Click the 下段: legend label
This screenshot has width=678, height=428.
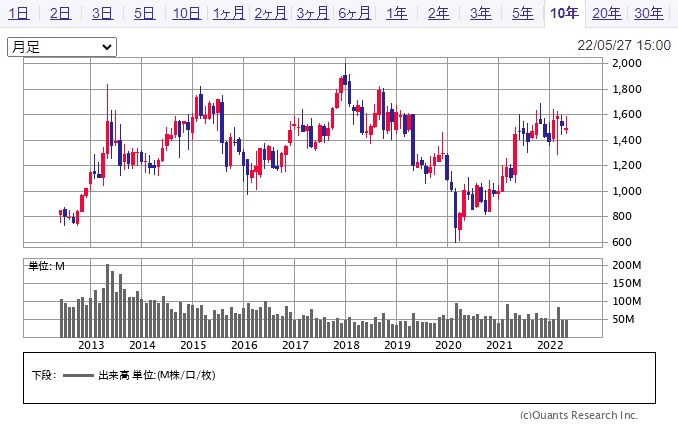point(44,375)
